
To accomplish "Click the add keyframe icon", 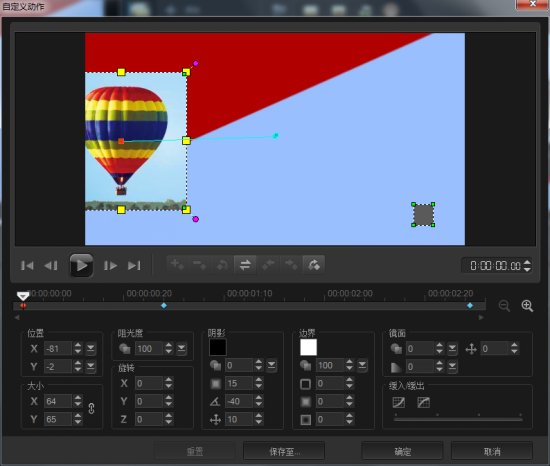I will point(177,264).
